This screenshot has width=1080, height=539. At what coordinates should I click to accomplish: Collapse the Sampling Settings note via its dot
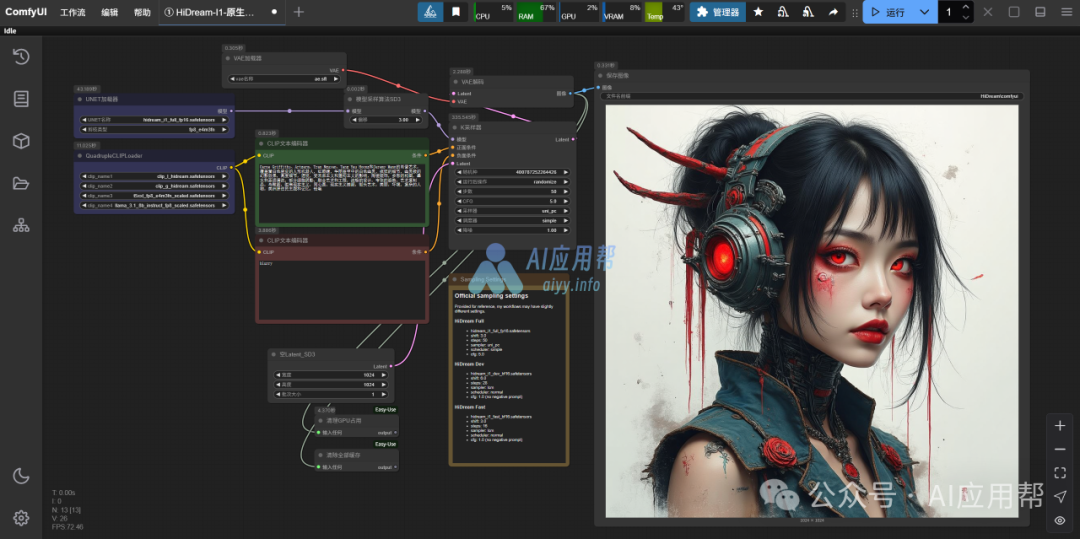coord(455,279)
